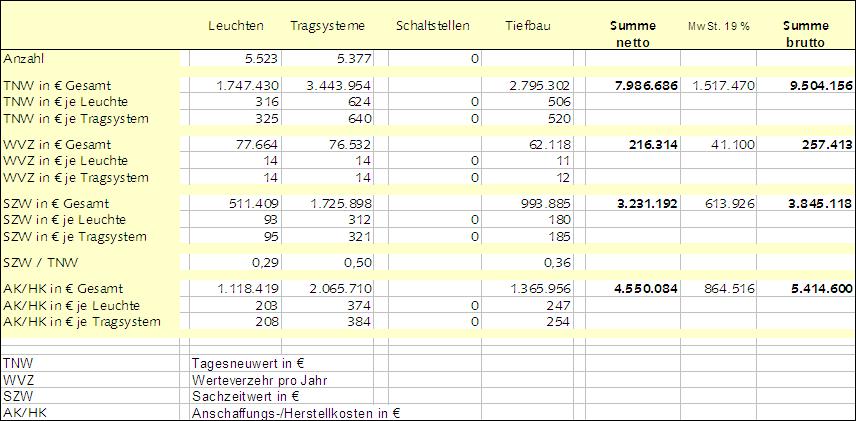Screen dimensions: 856x421
Task: Select the Tragsysteme column header
Action: [328, 26]
